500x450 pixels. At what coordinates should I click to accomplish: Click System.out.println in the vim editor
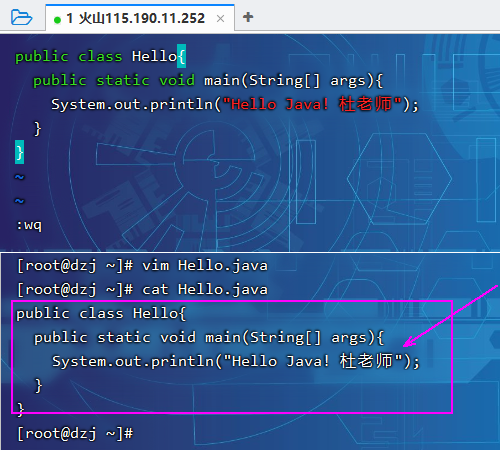tap(132, 104)
